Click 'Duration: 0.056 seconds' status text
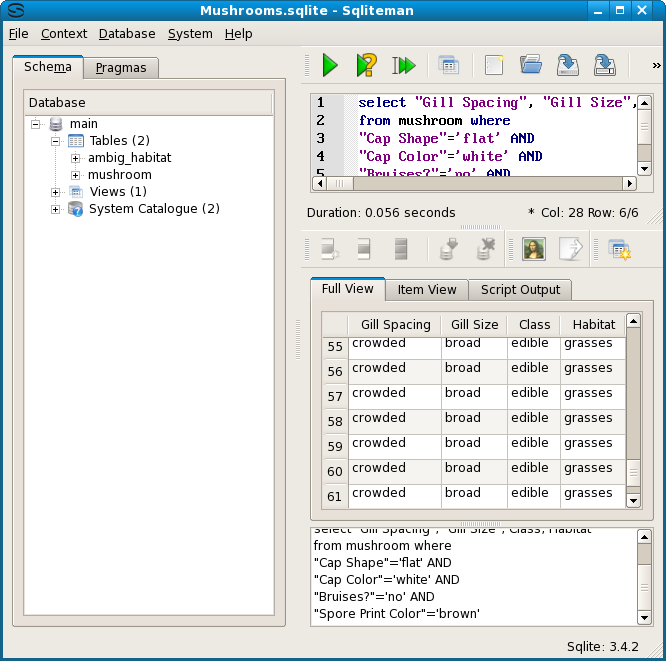Screen dimensions: 666x661 [381, 212]
